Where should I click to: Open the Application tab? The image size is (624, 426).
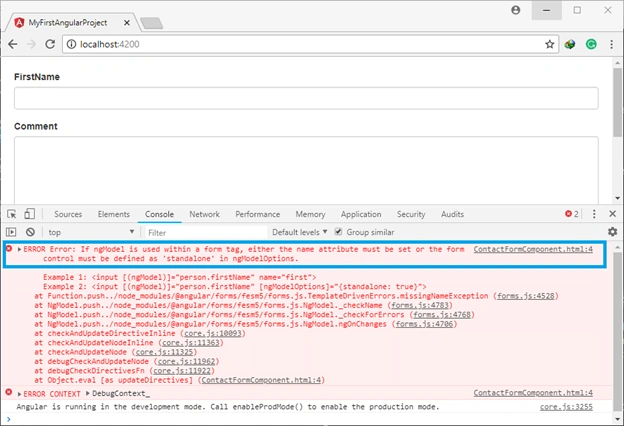(x=361, y=214)
